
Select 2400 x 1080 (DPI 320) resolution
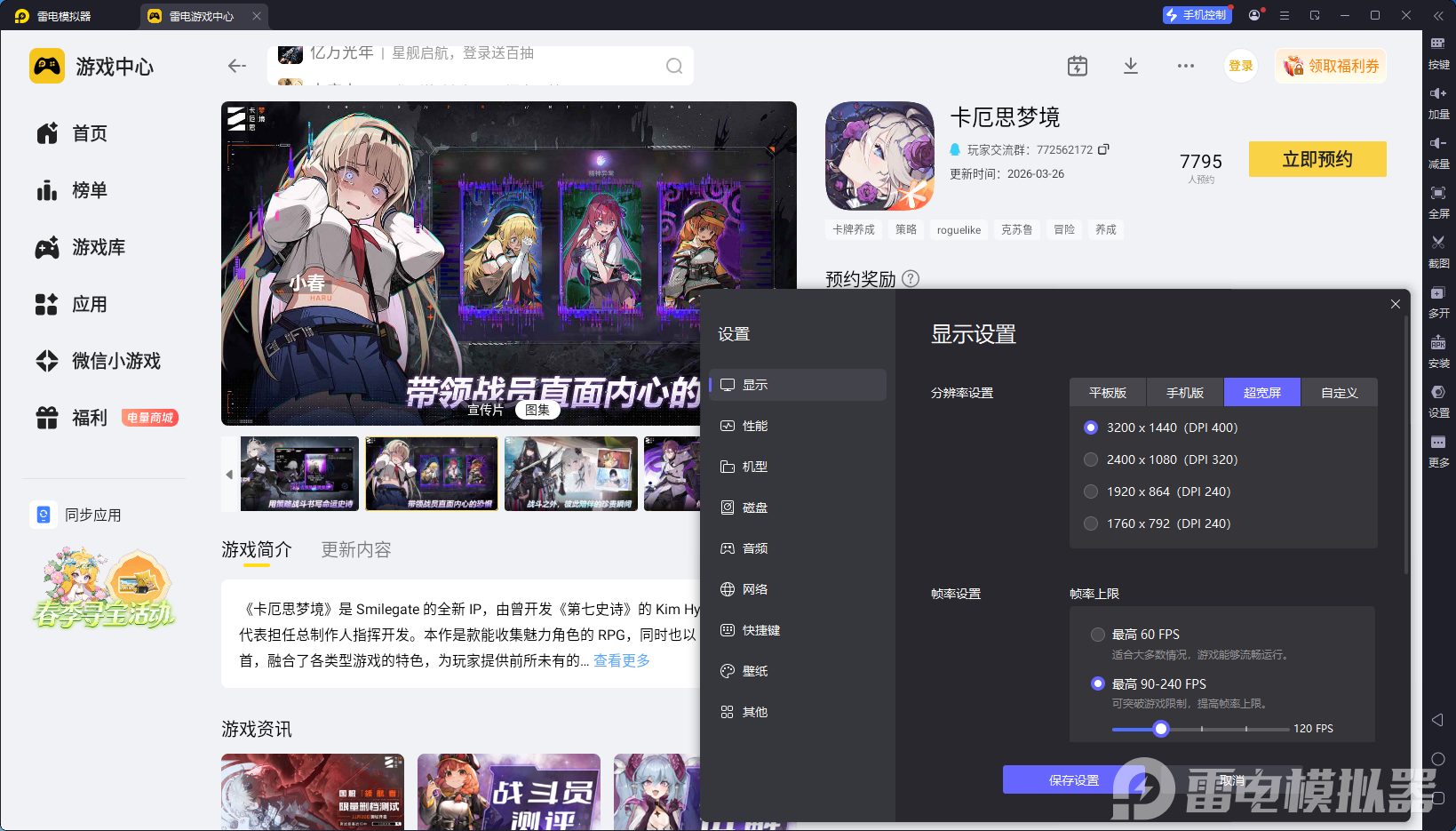[1162, 459]
